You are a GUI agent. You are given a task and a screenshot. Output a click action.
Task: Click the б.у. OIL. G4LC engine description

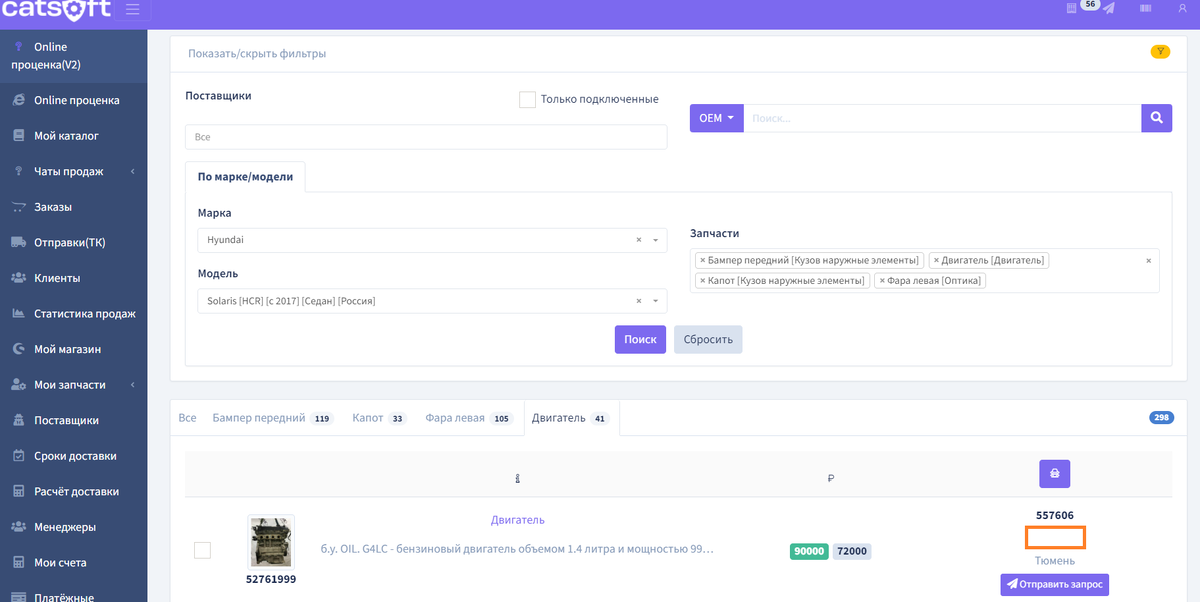517,550
